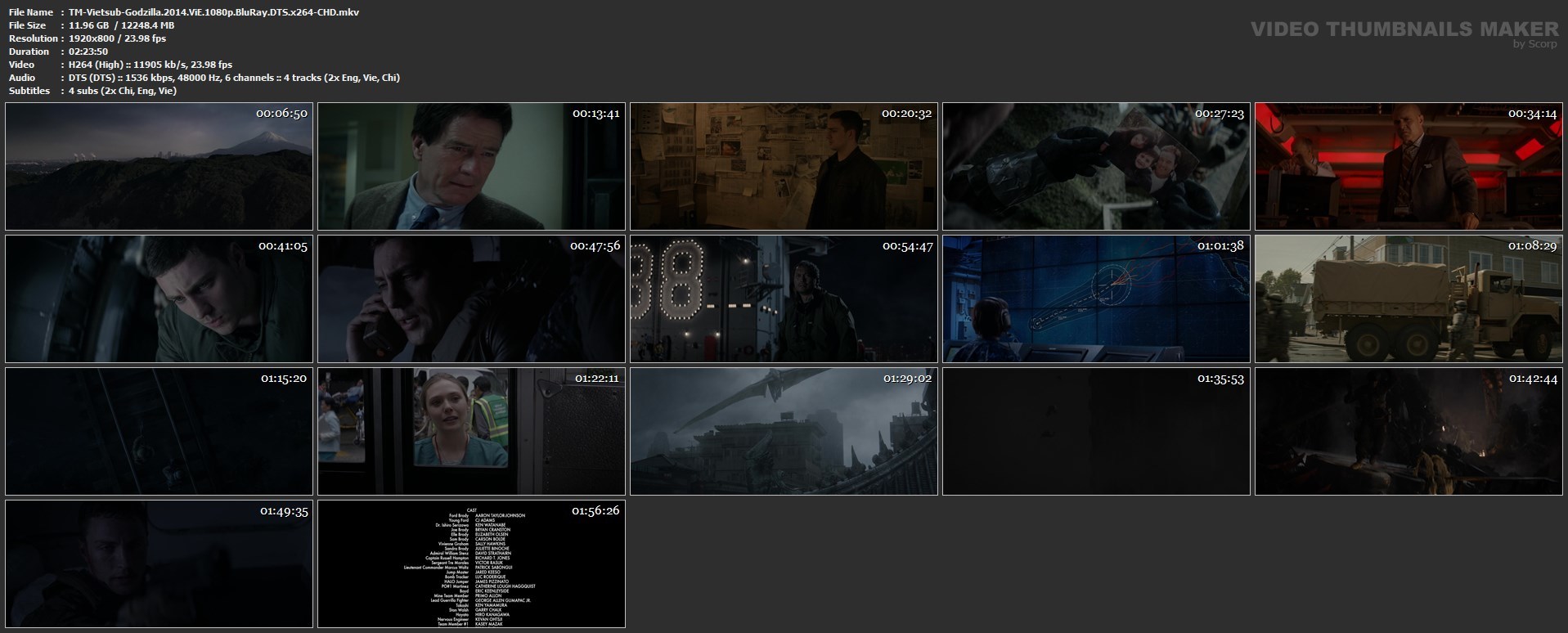The width and height of the screenshot is (1568, 633).
Task: Click the thumbnail at 00:41:05
Action: click(x=159, y=299)
